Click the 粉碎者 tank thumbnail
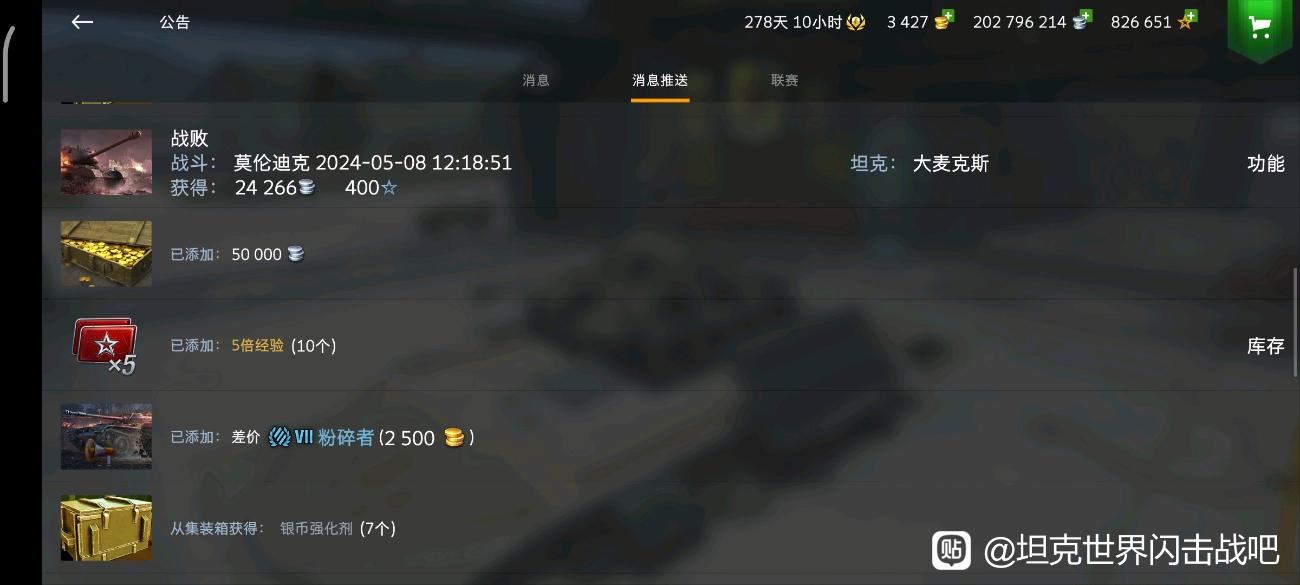This screenshot has height=585, width=1300. tap(106, 436)
